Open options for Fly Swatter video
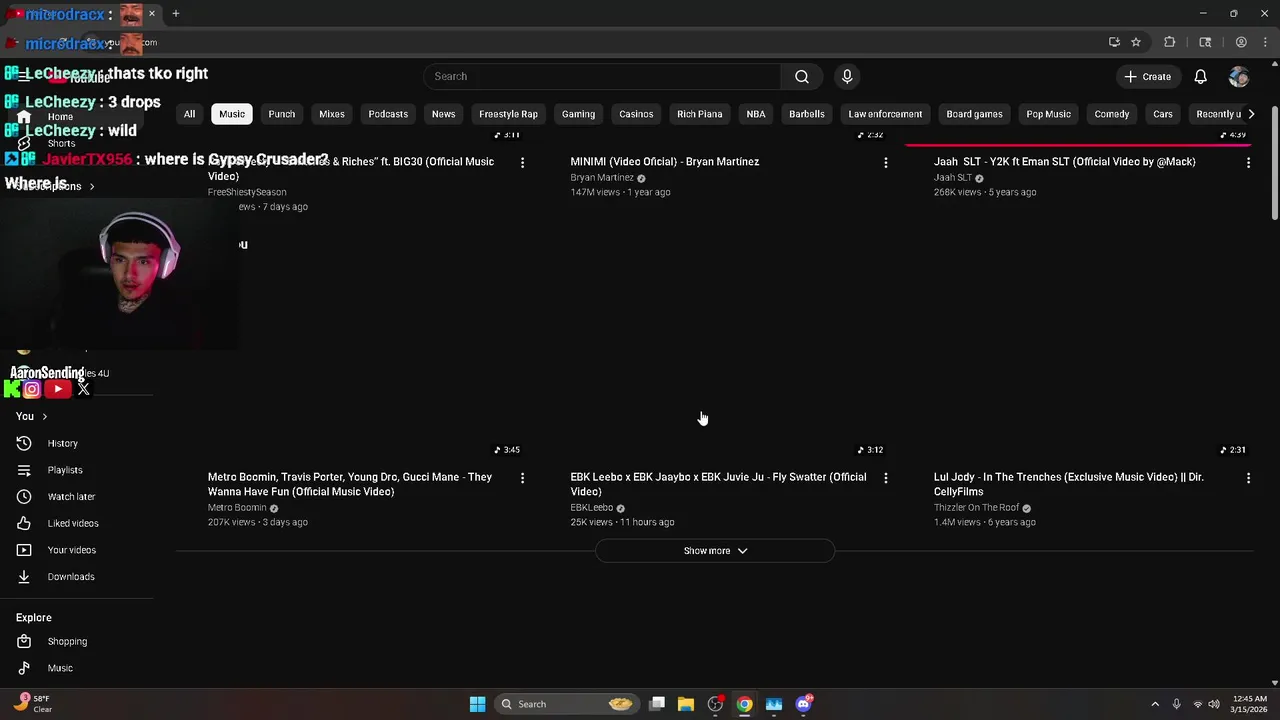The image size is (1280, 720). pos(885,478)
